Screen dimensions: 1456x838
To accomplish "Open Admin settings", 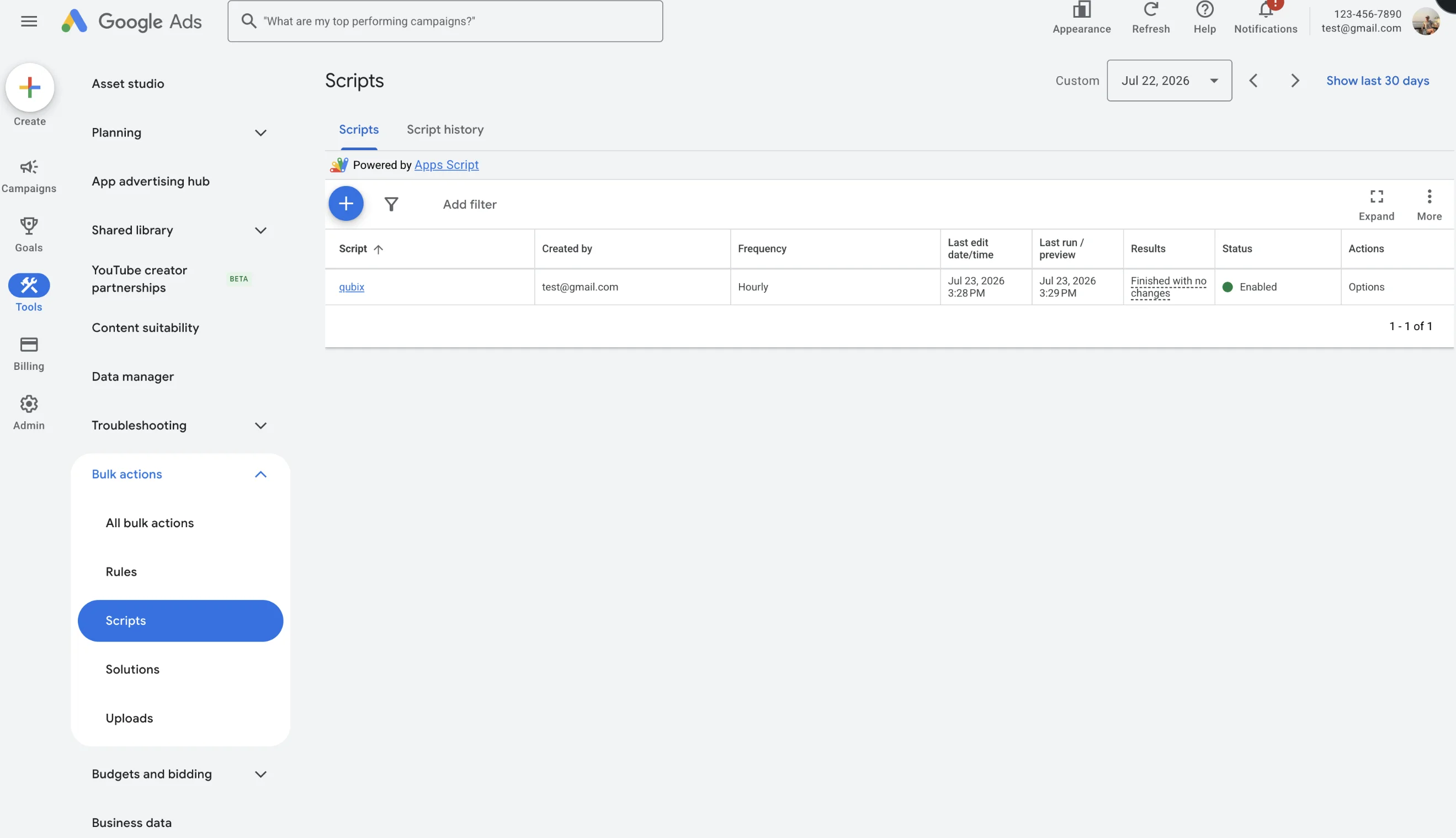I will [x=29, y=413].
